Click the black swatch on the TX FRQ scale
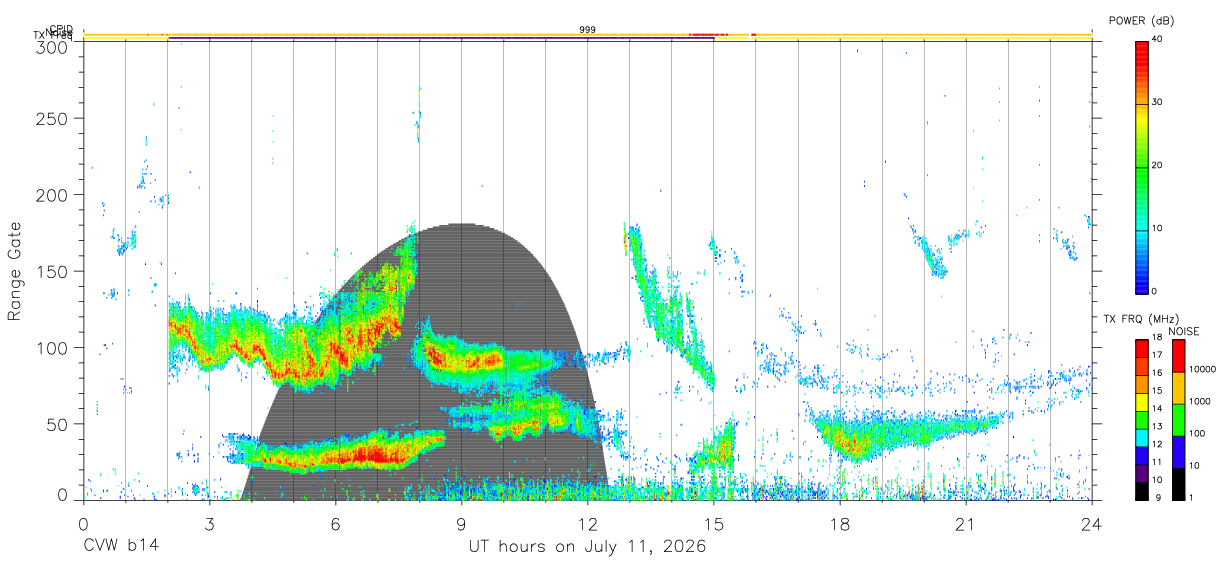 [x=1142, y=492]
